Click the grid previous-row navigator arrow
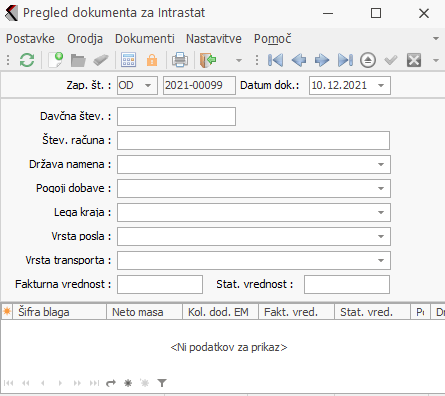This screenshot has width=445, height=396. 43,383
